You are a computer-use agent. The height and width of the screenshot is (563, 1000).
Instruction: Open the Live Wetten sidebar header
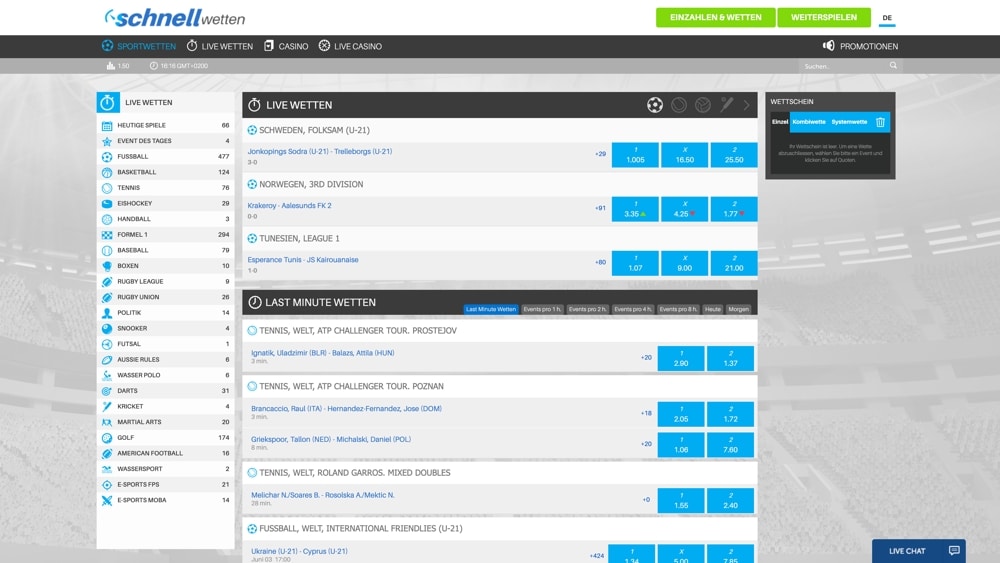pos(165,103)
